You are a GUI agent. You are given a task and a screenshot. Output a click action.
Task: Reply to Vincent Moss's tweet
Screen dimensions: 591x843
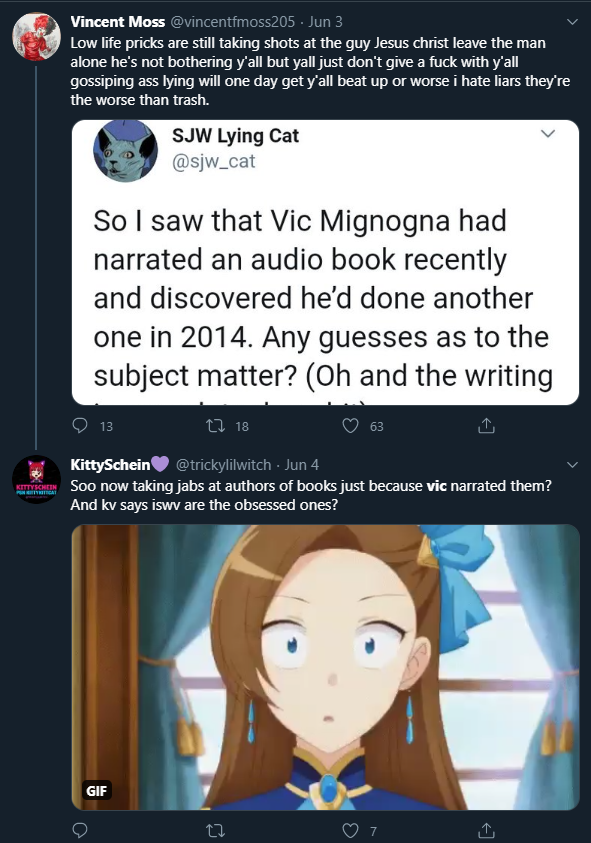coord(80,426)
